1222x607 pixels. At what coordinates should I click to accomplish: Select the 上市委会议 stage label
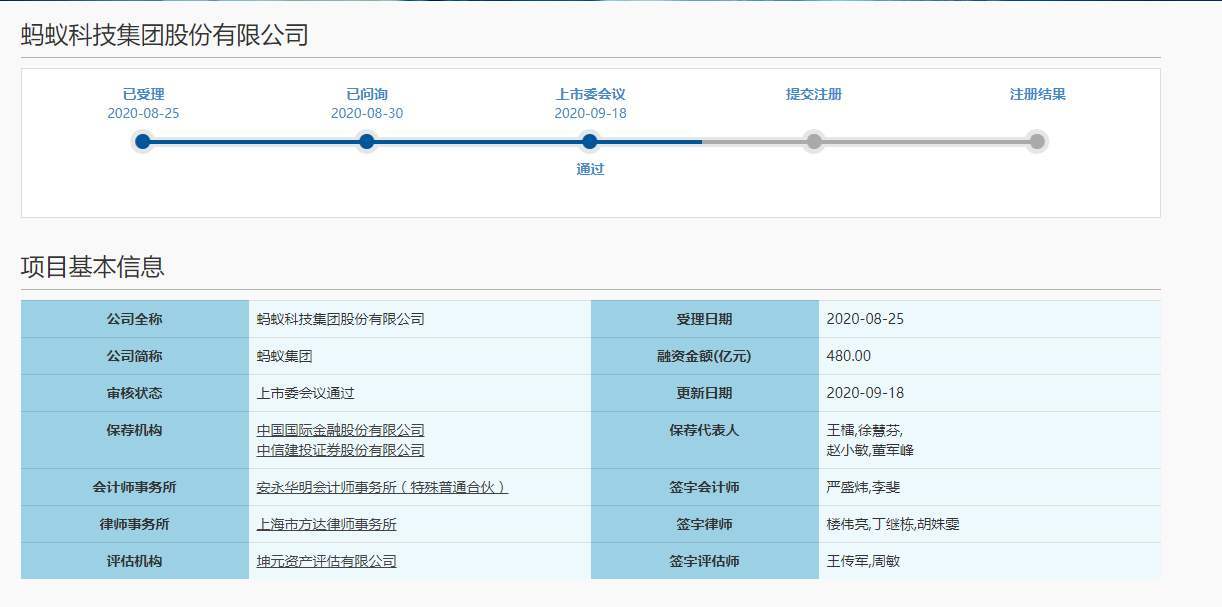pos(588,92)
